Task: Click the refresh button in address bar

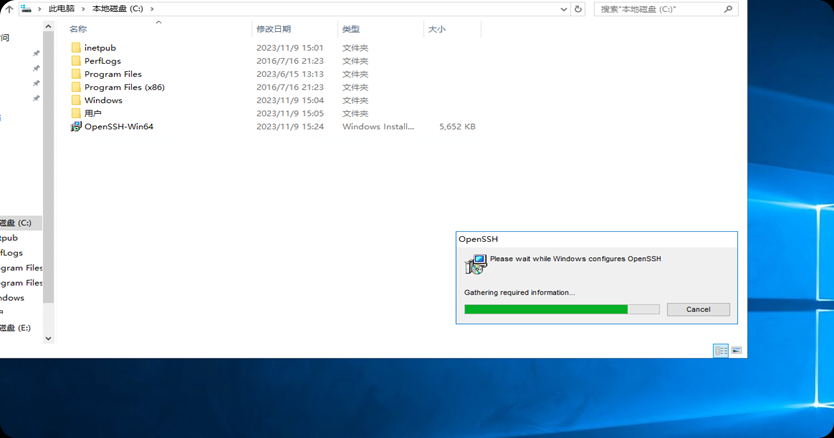Action: 578,9
